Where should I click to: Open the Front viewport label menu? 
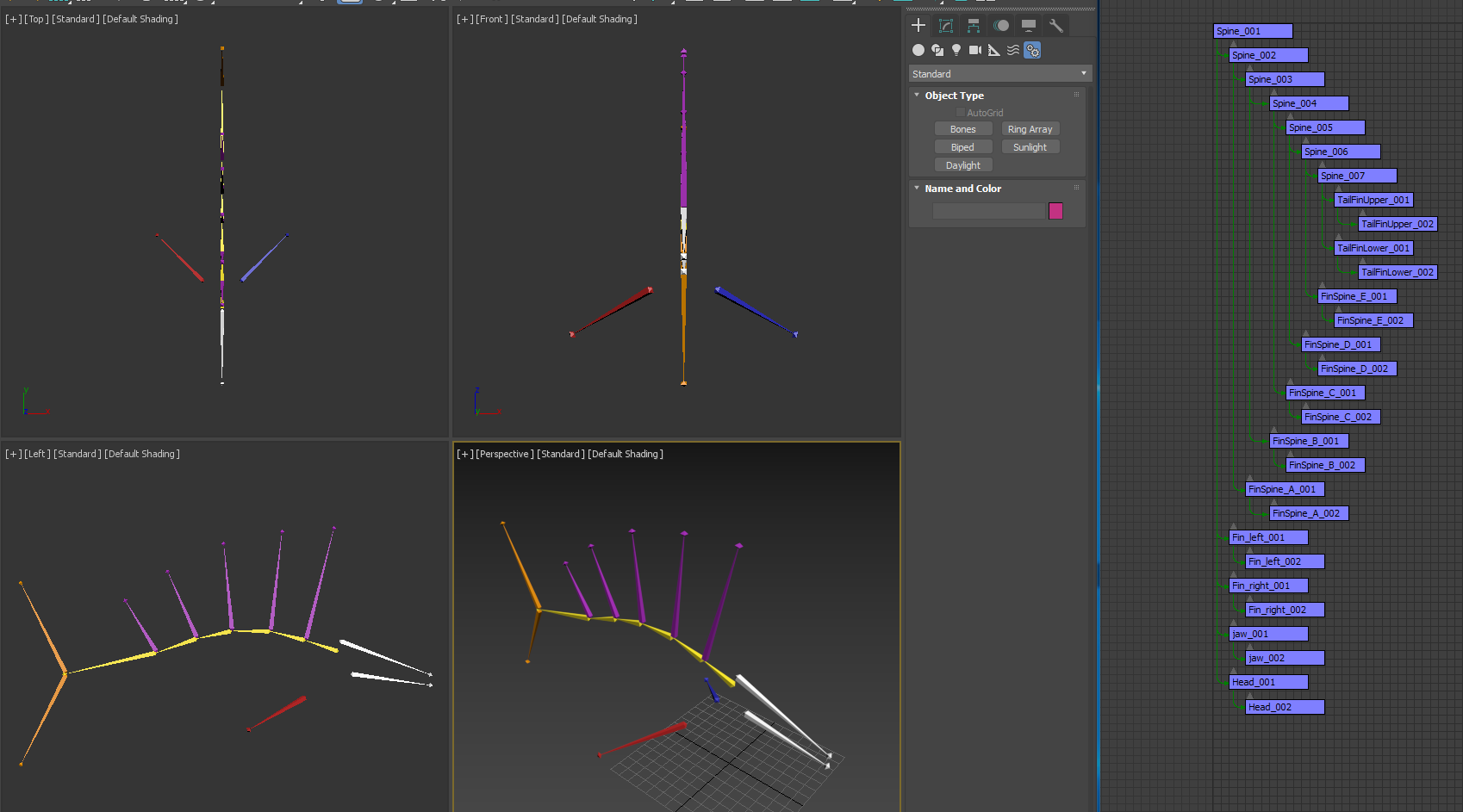[489, 19]
